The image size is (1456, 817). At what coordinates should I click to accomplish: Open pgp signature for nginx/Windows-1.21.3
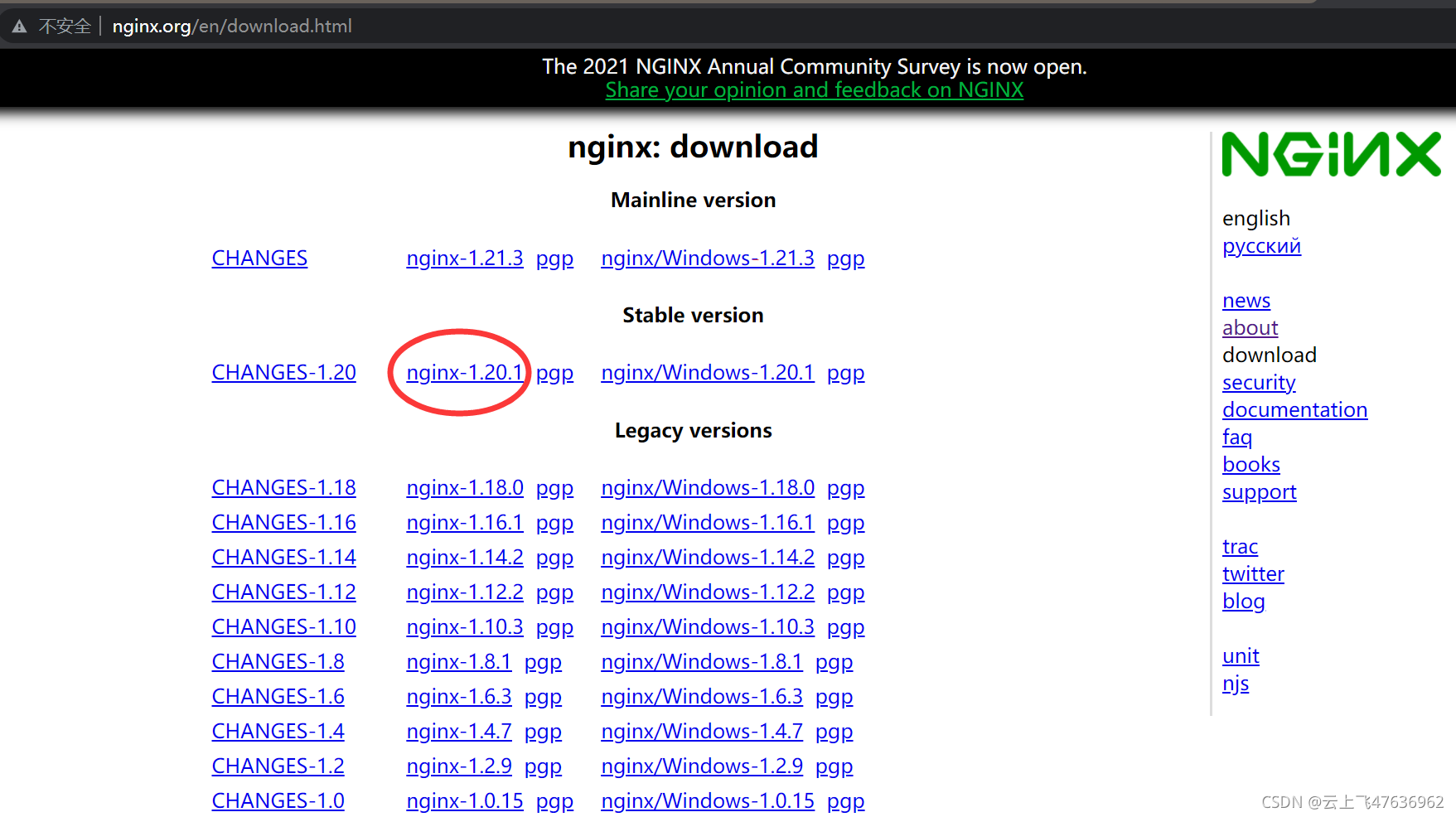point(845,259)
